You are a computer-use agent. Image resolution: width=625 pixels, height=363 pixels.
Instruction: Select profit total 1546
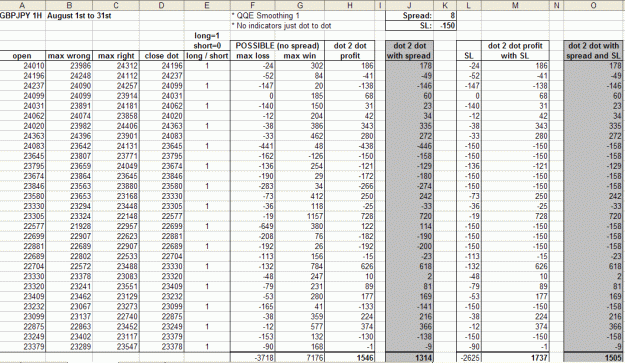coord(350,358)
